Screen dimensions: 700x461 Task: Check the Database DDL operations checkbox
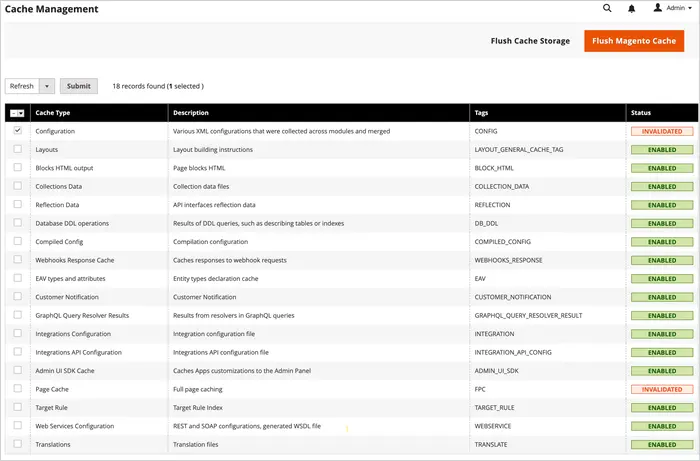[17, 222]
